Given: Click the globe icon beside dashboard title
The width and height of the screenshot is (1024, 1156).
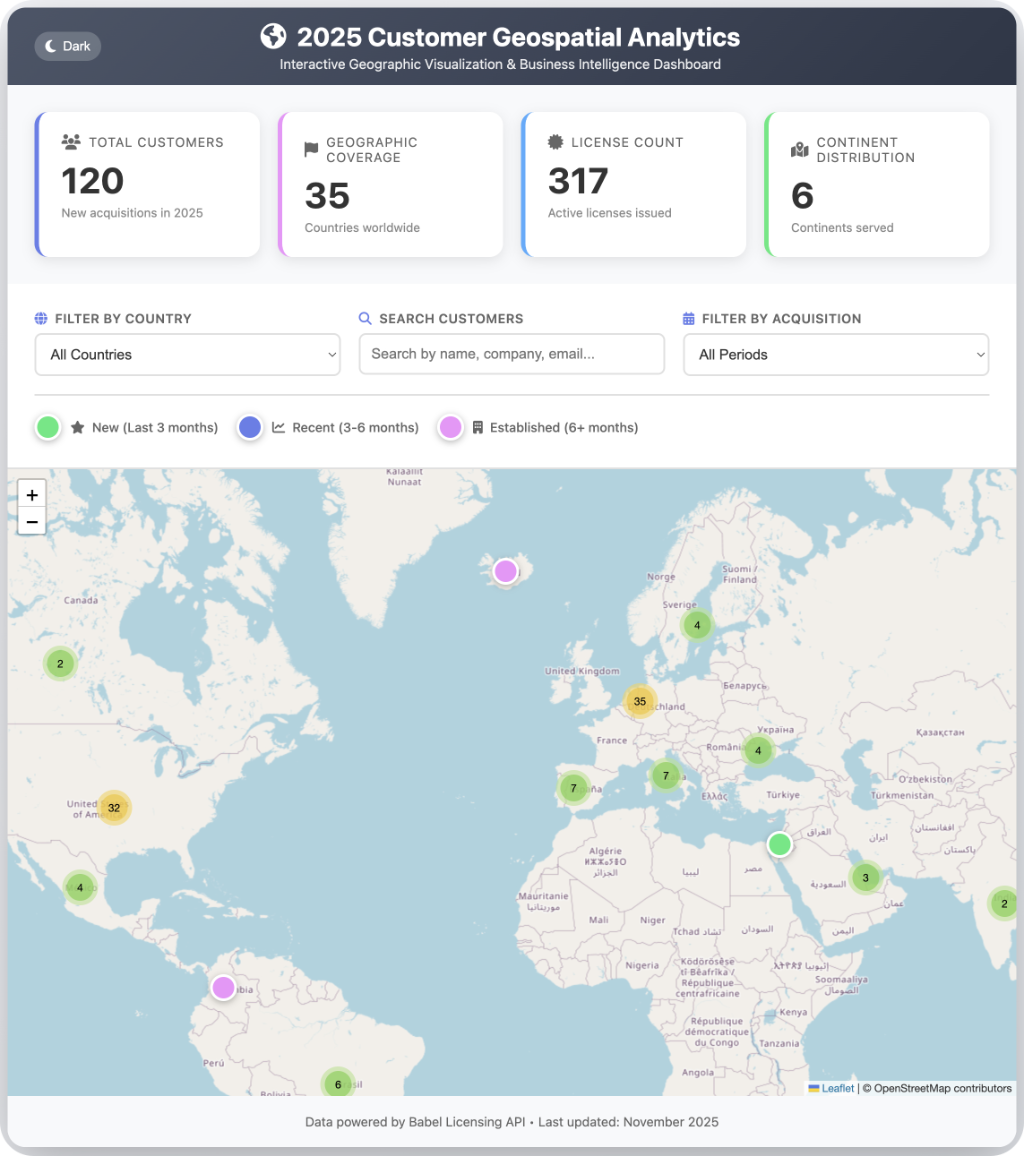Looking at the screenshot, I should tap(273, 37).
